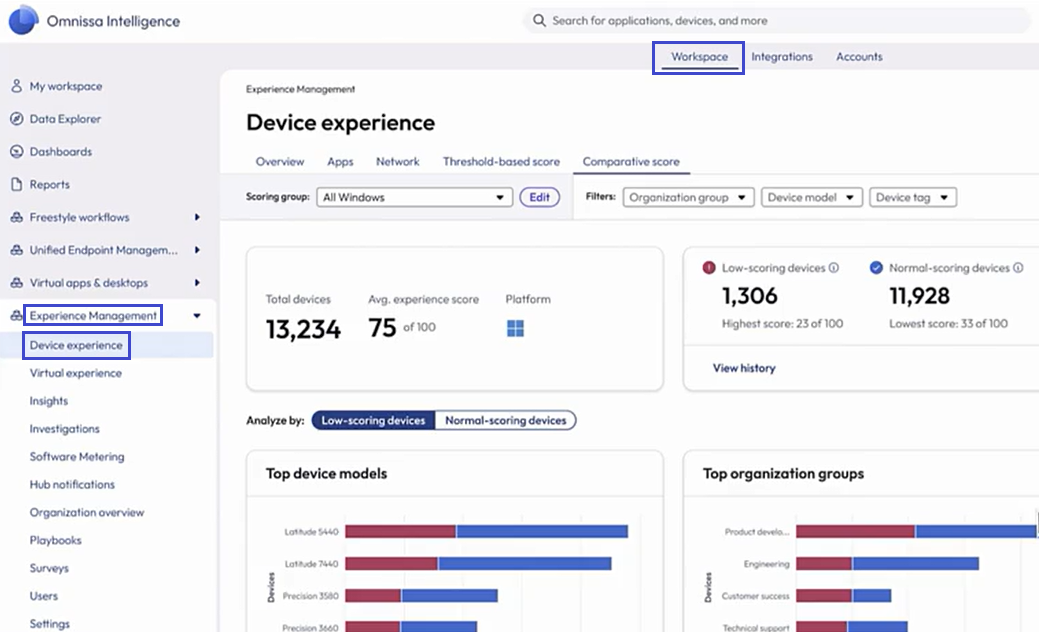Switch to the Accounts top tab
The image size is (1039, 632).
859,57
